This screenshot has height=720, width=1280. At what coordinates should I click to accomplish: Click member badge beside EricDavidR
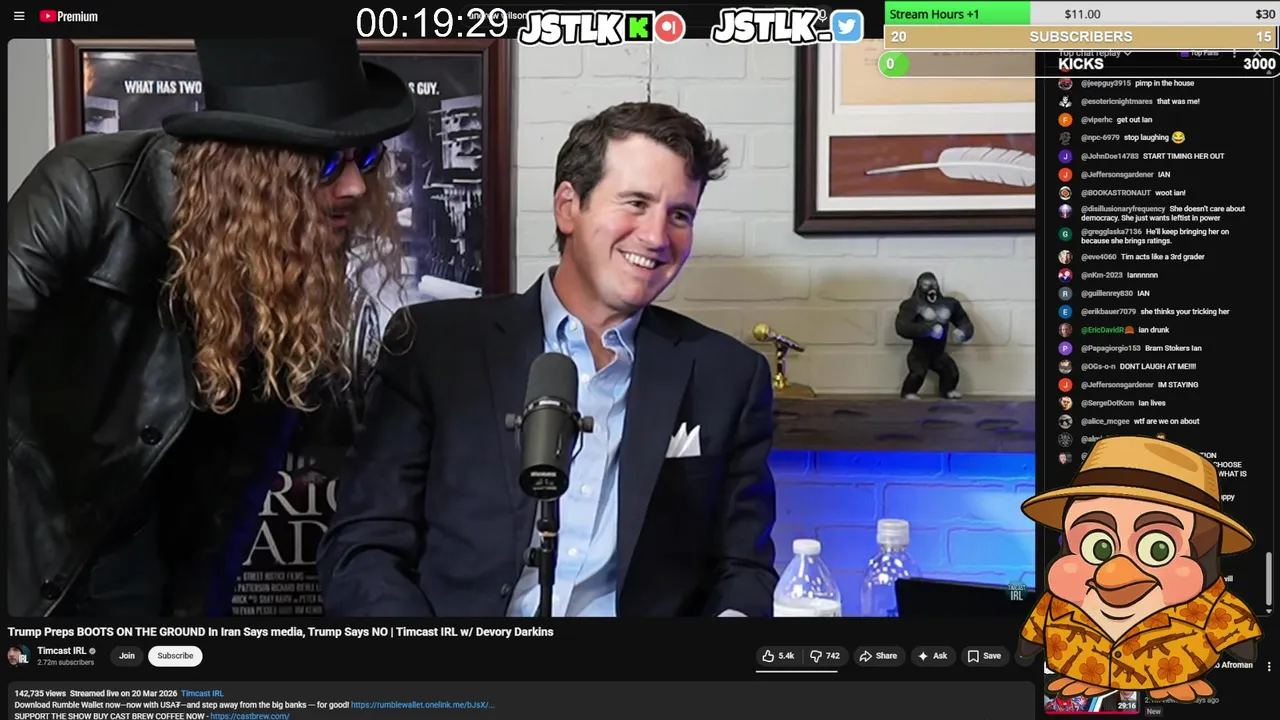[1129, 330]
